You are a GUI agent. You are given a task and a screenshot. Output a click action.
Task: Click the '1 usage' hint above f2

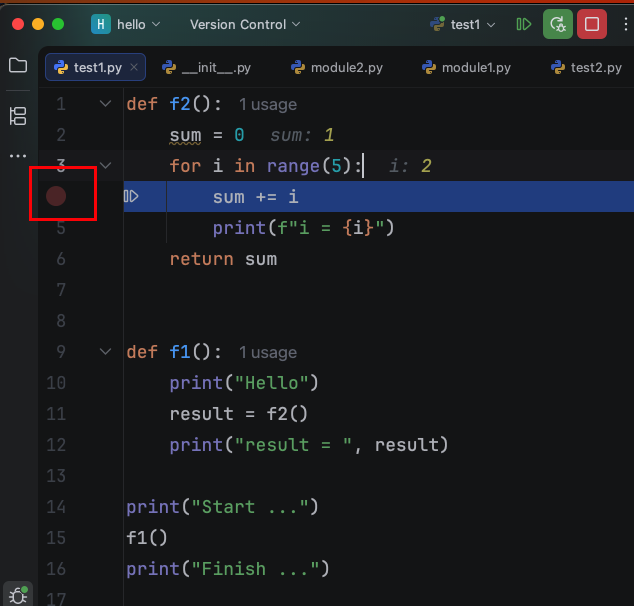coord(268,105)
